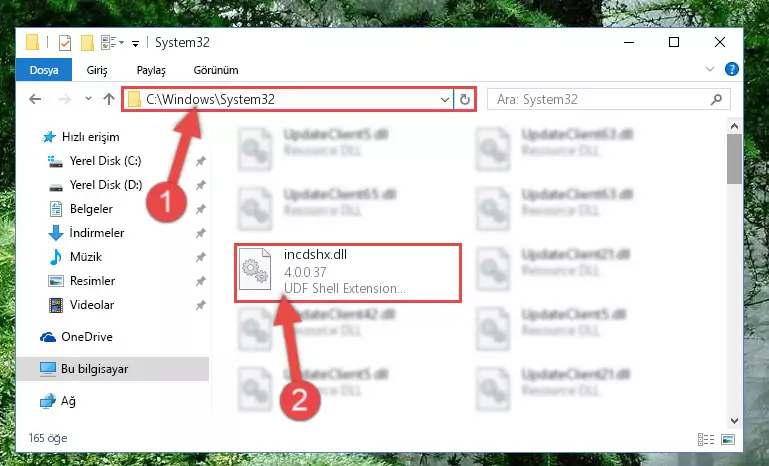Switch to the Görünüm tab
769x466 pixels.
(216, 70)
